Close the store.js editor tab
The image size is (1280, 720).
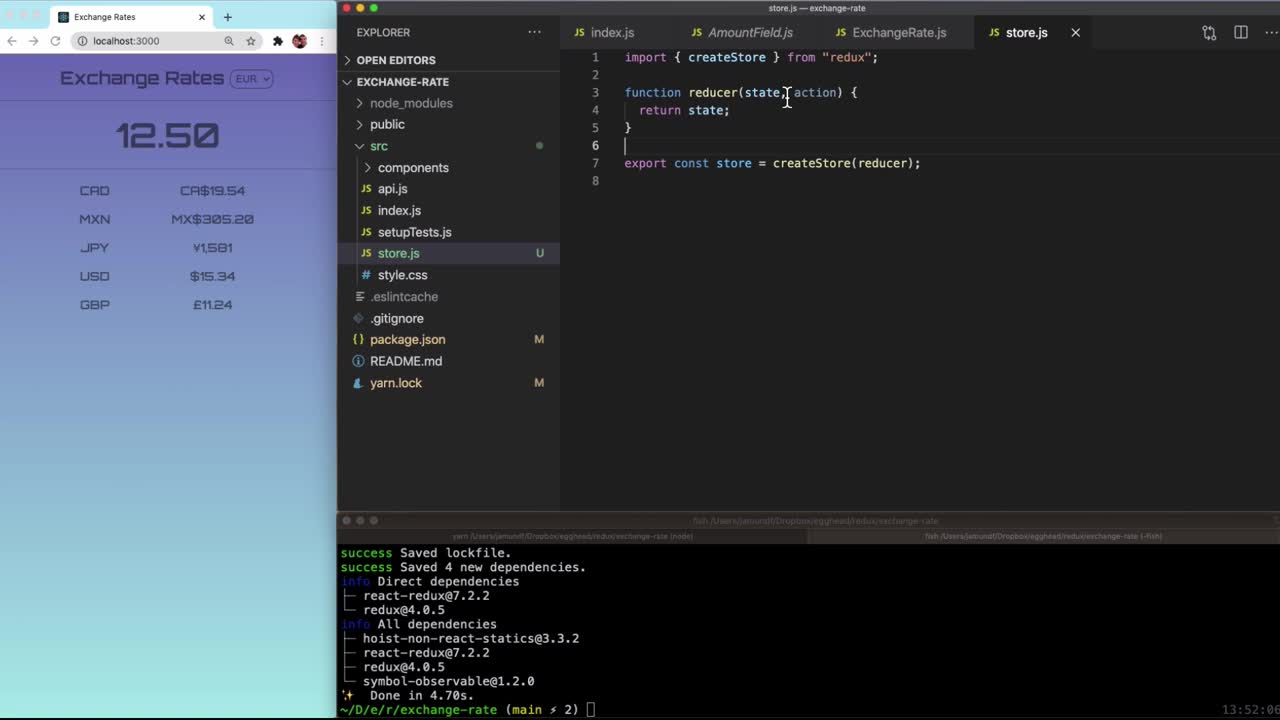[1075, 33]
